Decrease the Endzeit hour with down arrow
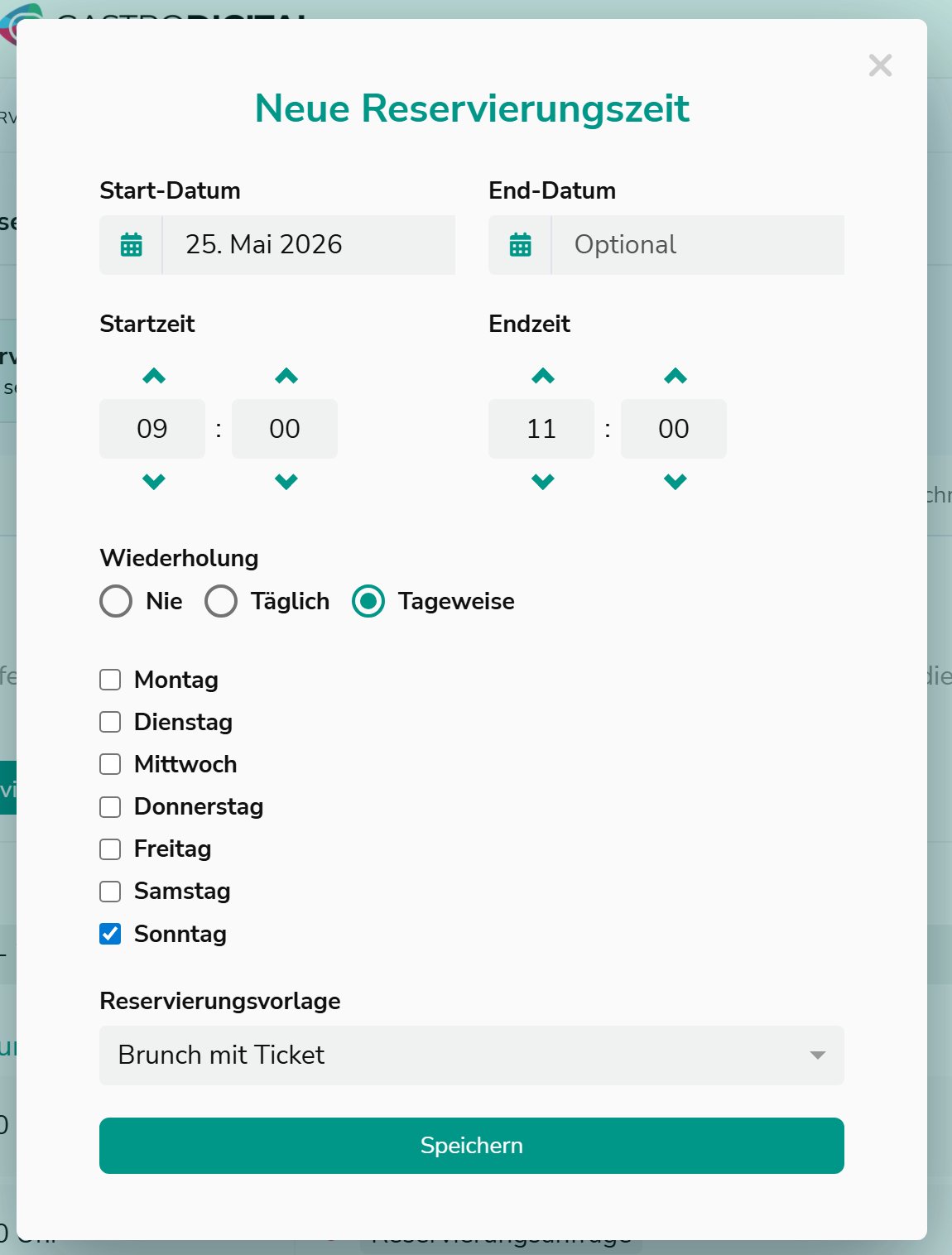 pyautogui.click(x=543, y=481)
